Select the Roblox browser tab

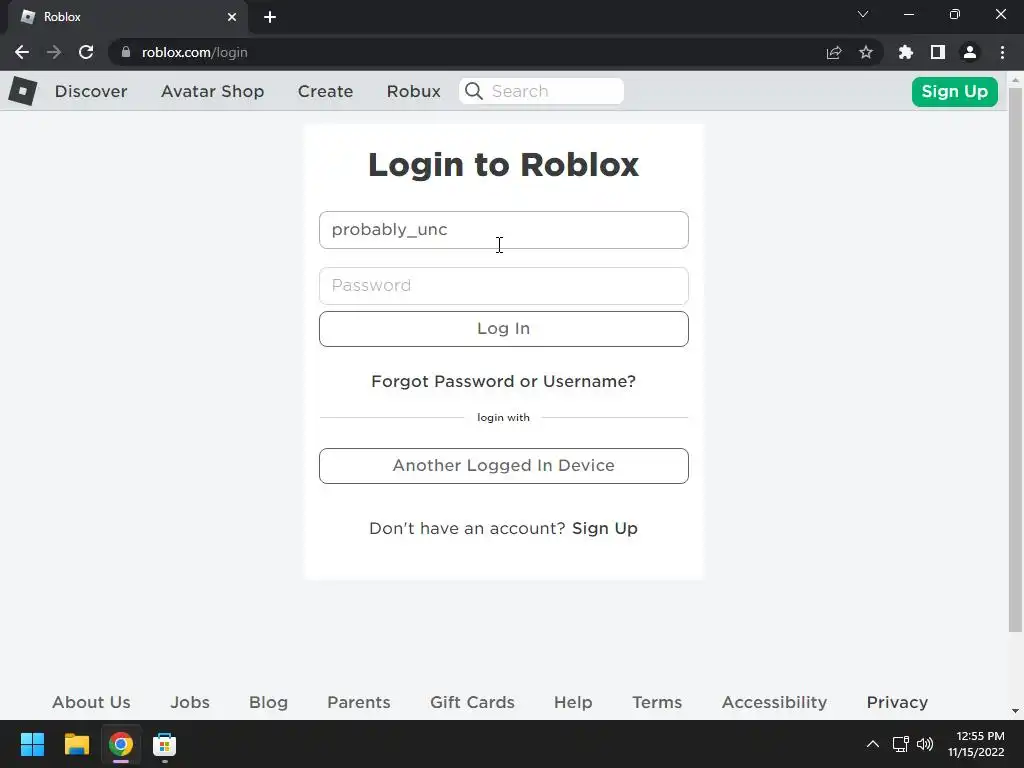[x=127, y=17]
